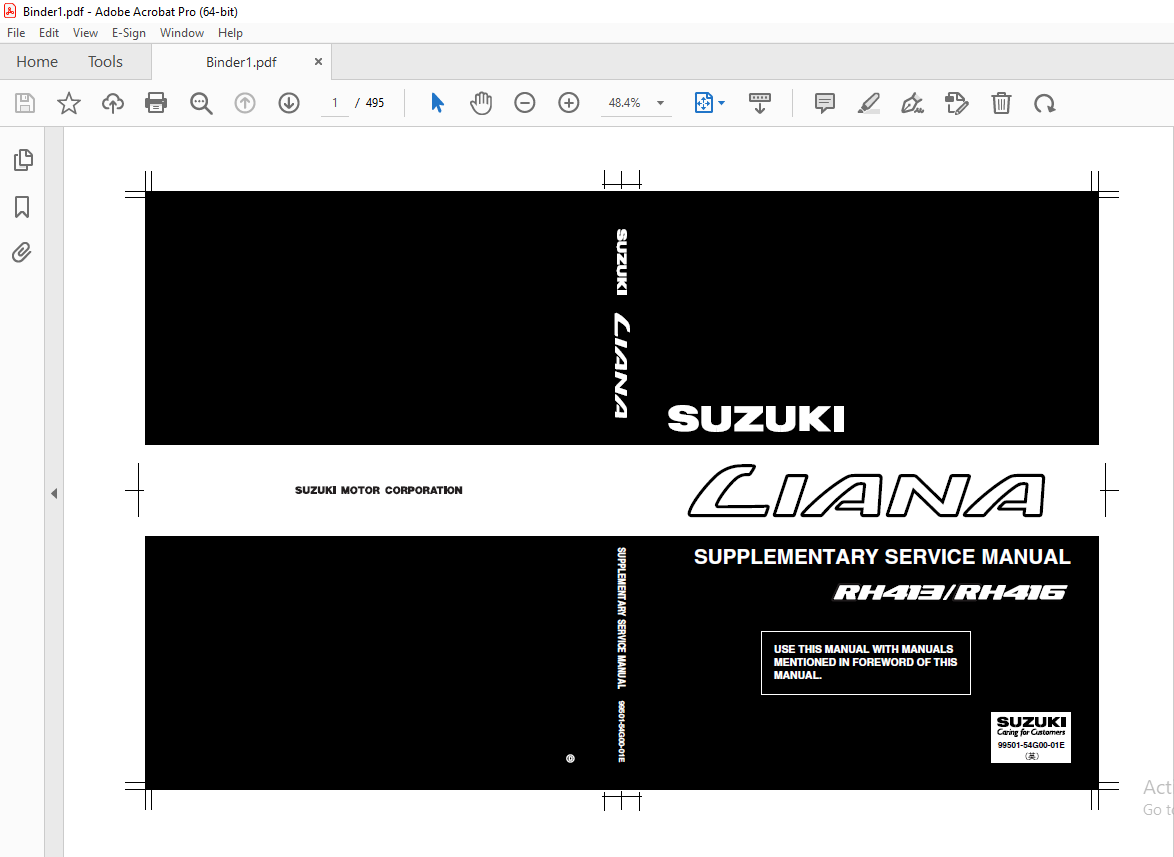
Task: Open the Sign document pen tool
Action: [x=912, y=103]
